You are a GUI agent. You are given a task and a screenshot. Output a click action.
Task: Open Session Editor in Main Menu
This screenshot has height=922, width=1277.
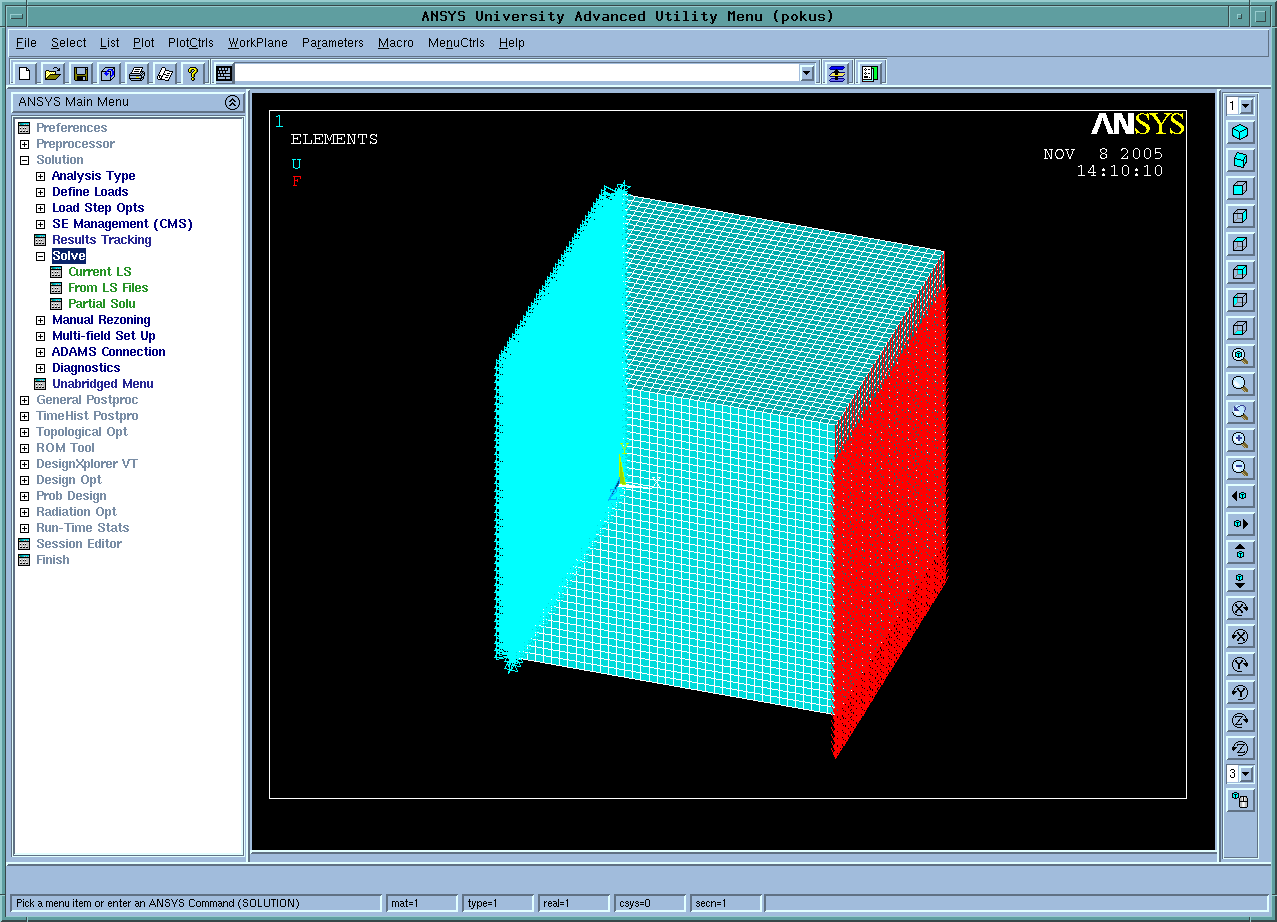coord(79,544)
